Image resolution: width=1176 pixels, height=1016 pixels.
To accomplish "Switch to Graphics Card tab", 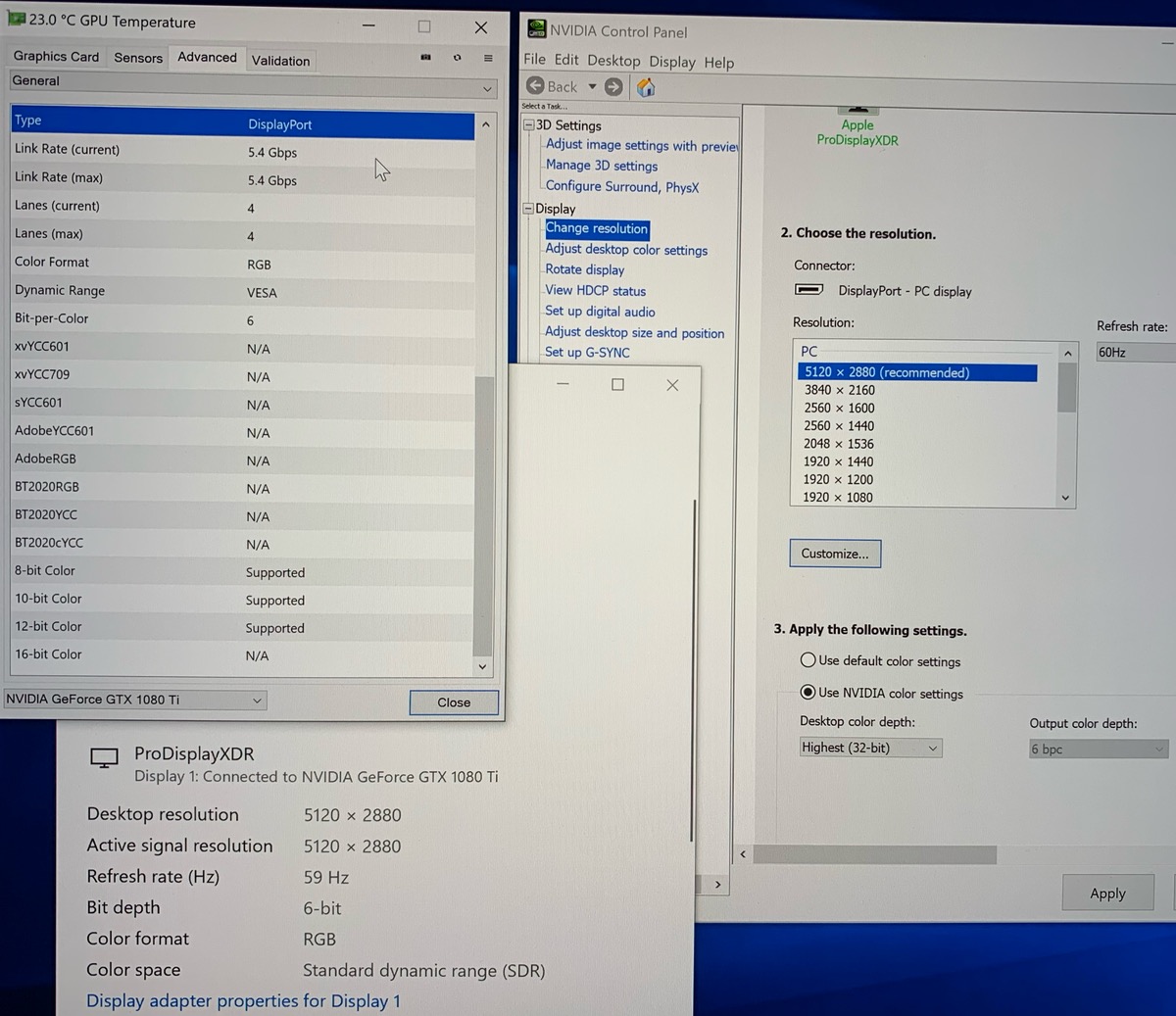I will coord(56,57).
